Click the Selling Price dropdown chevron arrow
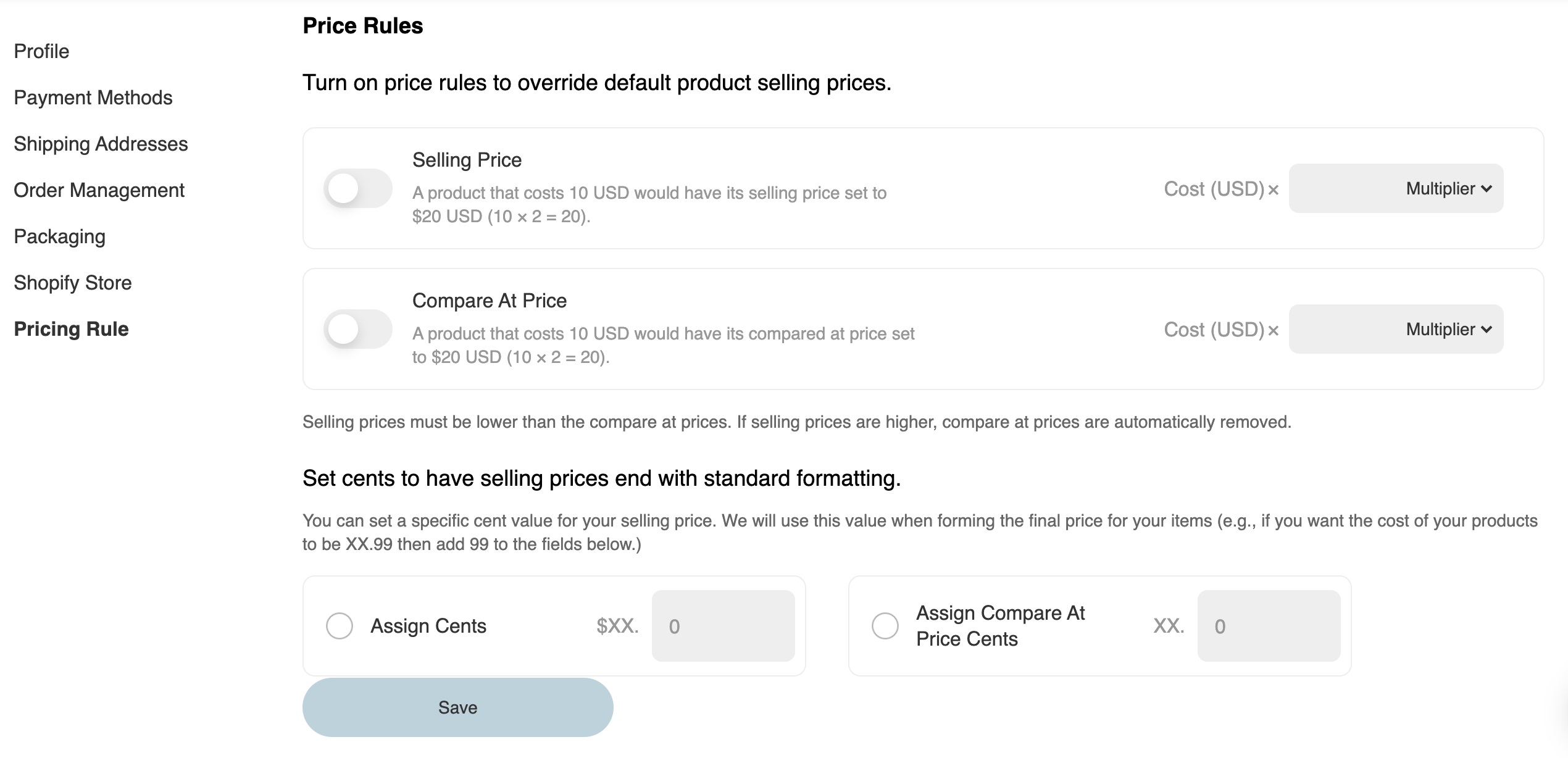The image size is (1568, 758). [x=1487, y=189]
